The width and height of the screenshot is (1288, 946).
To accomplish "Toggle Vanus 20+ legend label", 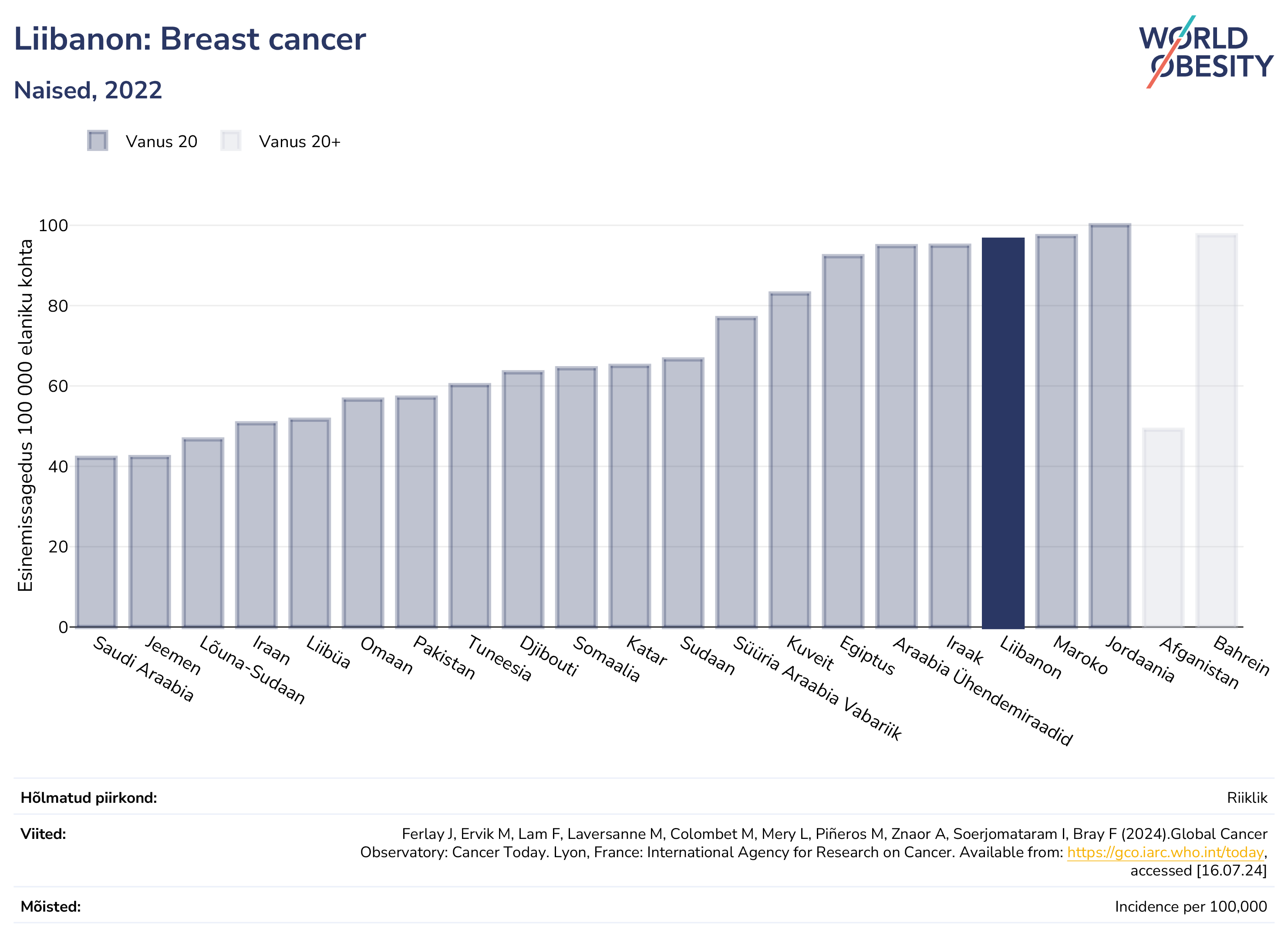I will click(x=300, y=141).
